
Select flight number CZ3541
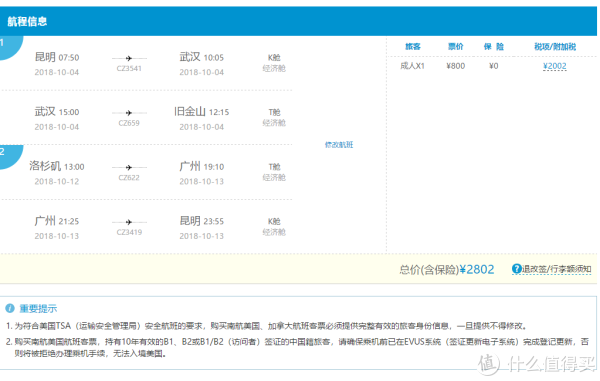click(129, 68)
